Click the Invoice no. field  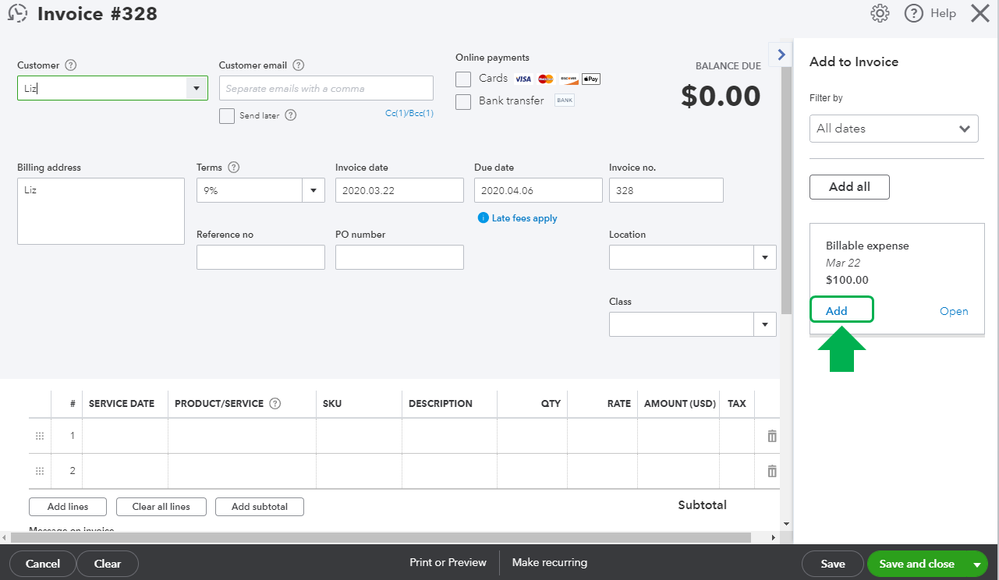[666, 191]
